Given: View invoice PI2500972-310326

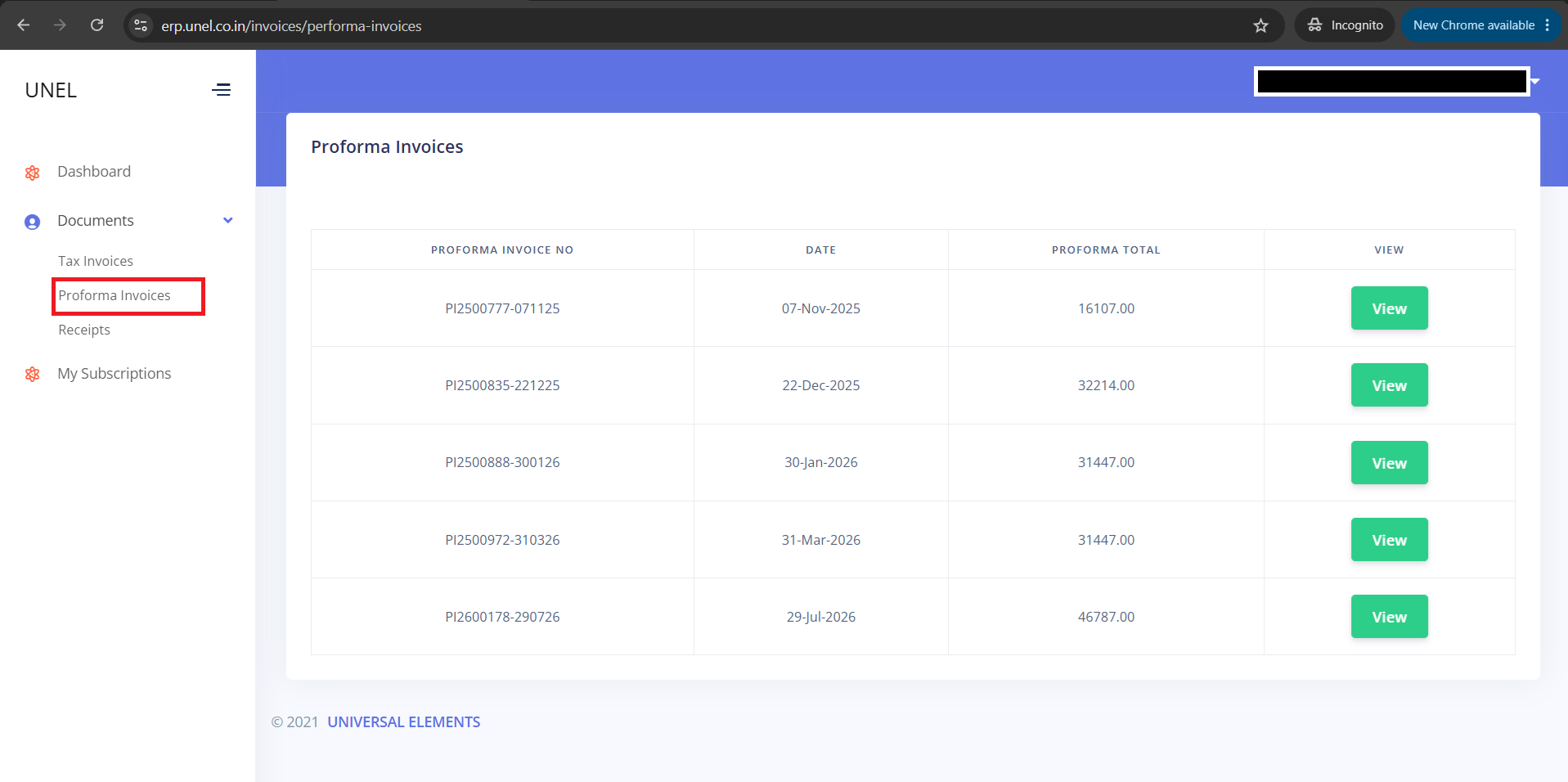Looking at the screenshot, I should pyautogui.click(x=1389, y=540).
